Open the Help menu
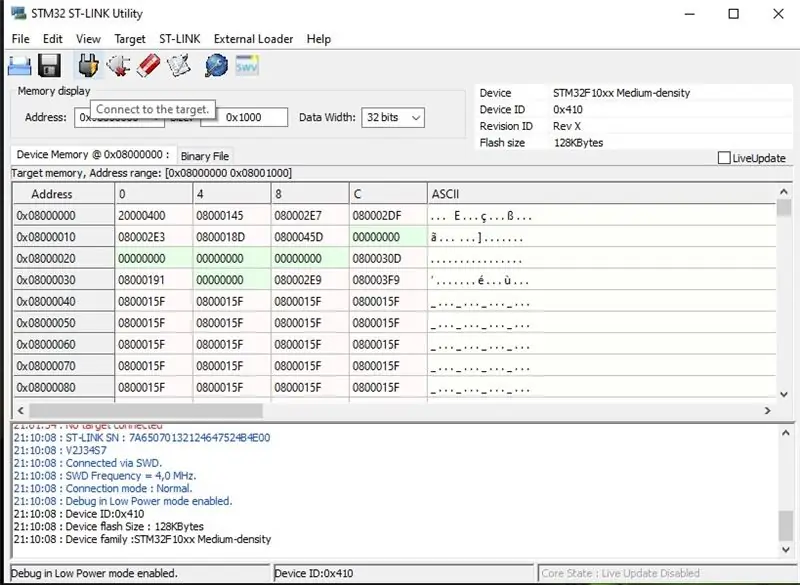800x585 pixels. coord(319,39)
